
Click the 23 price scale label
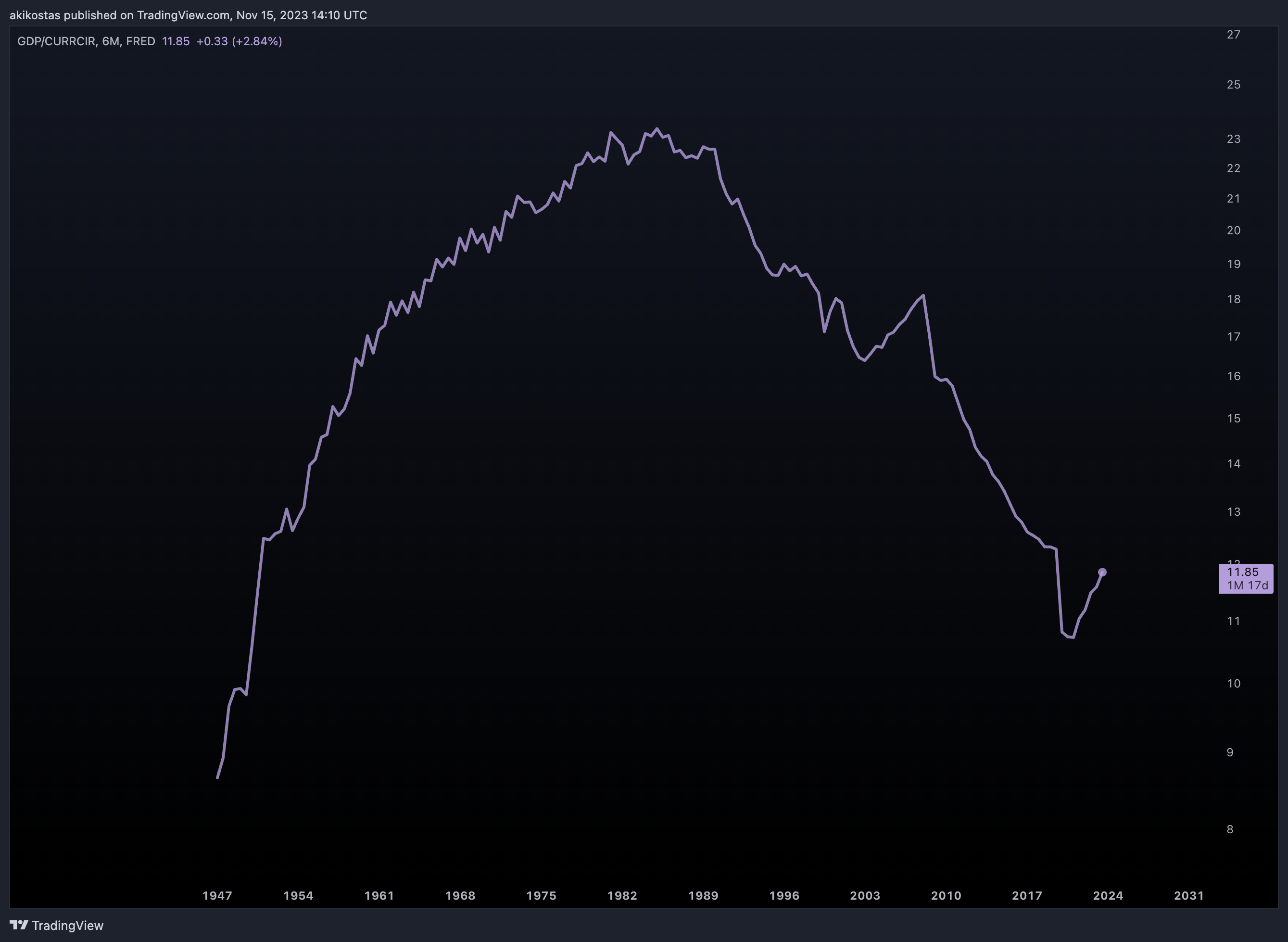pos(1234,139)
